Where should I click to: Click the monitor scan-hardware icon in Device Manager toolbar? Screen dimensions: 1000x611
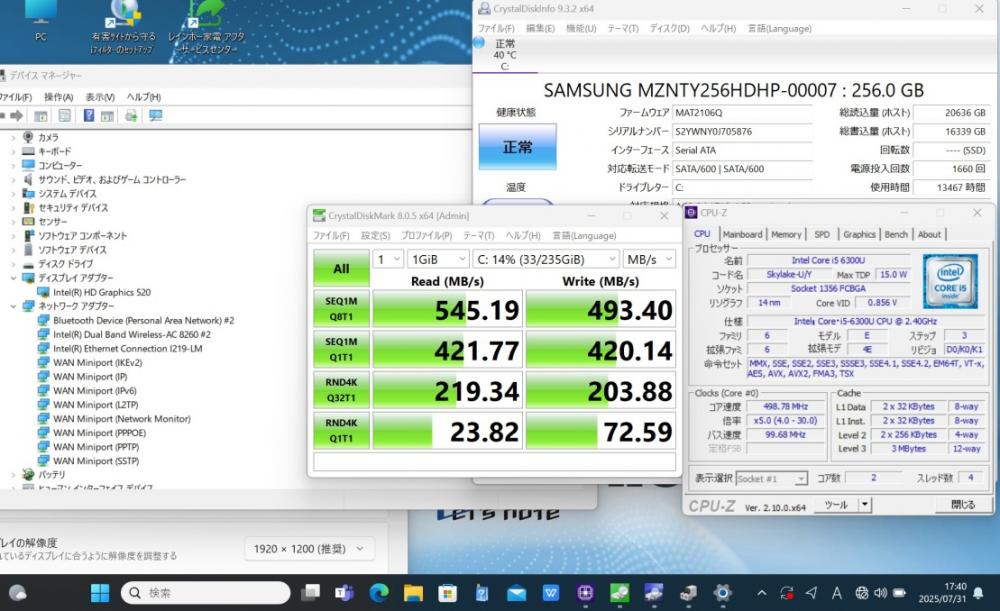156,115
